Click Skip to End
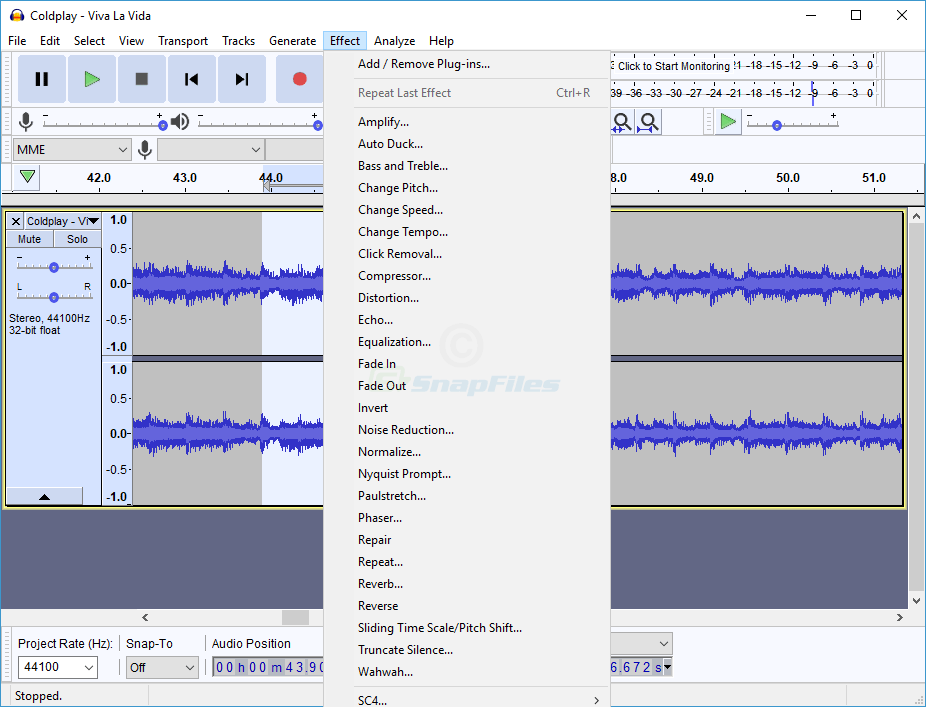926x707 pixels. tap(241, 78)
